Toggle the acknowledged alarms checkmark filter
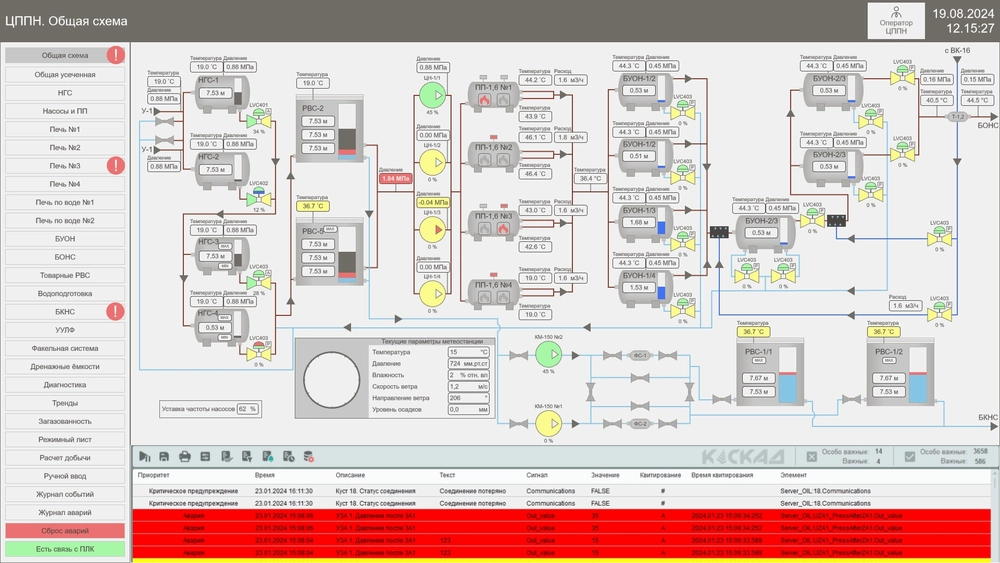 [x=909, y=456]
